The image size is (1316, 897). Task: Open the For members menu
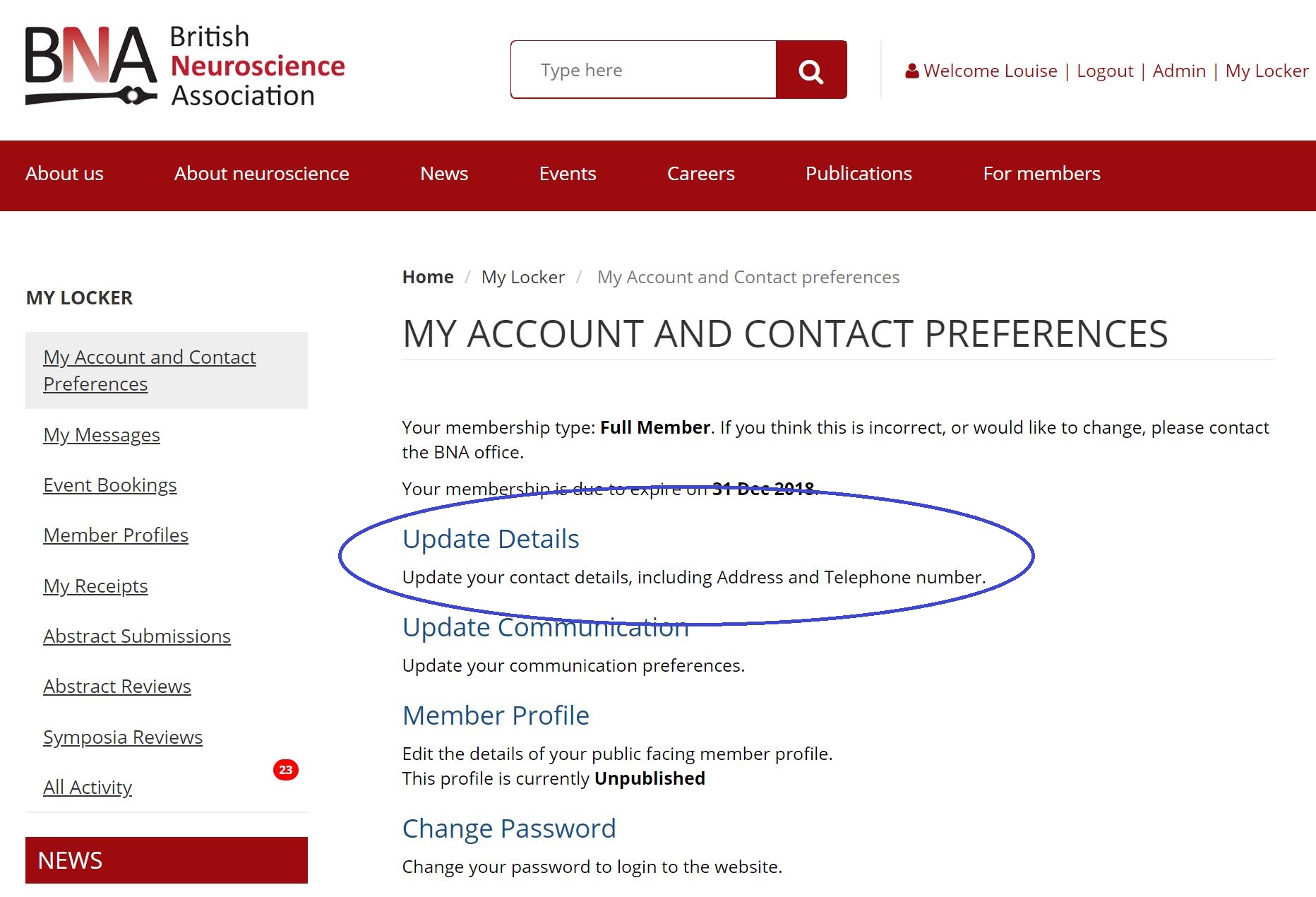[1042, 174]
